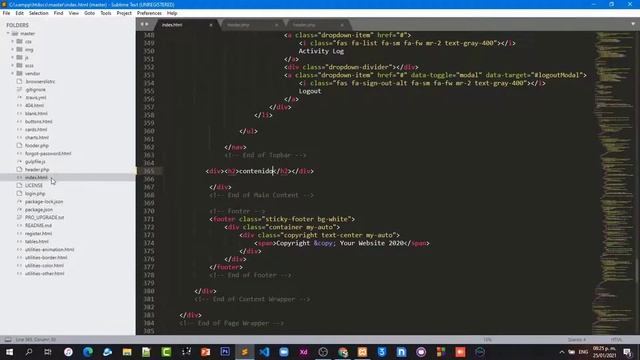This screenshot has width=640, height=360.
Task: Open the Windows Start menu
Action: (9, 352)
